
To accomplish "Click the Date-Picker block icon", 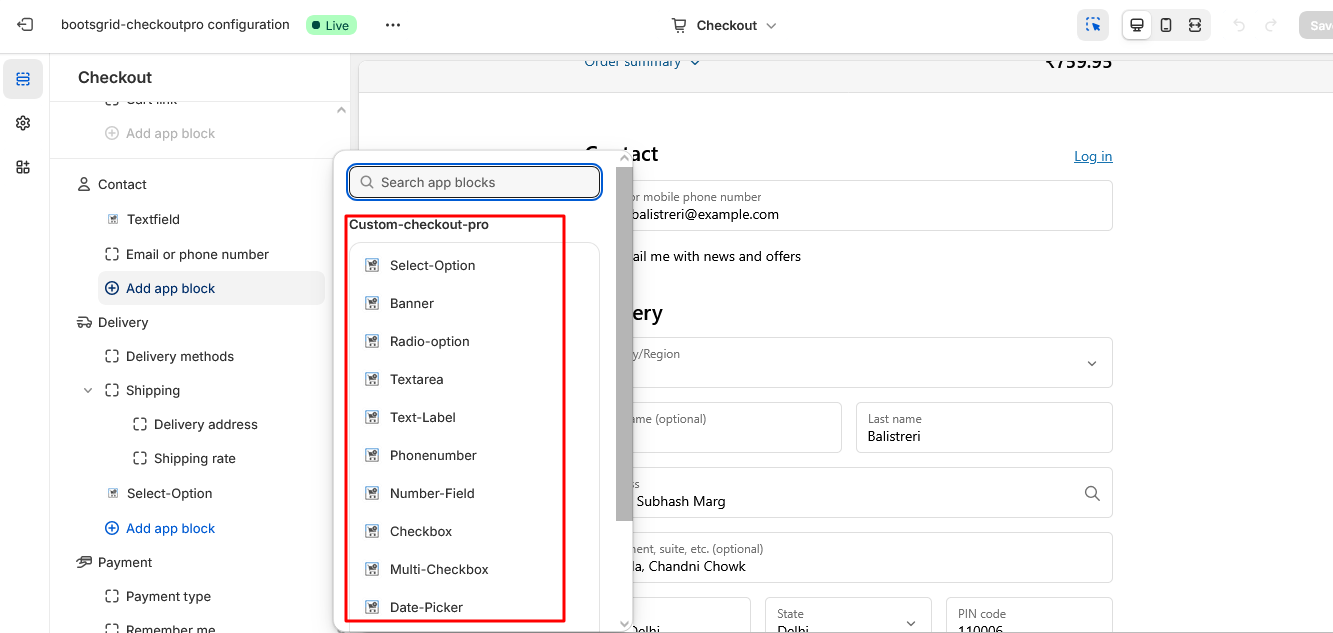I will pyautogui.click(x=372, y=607).
